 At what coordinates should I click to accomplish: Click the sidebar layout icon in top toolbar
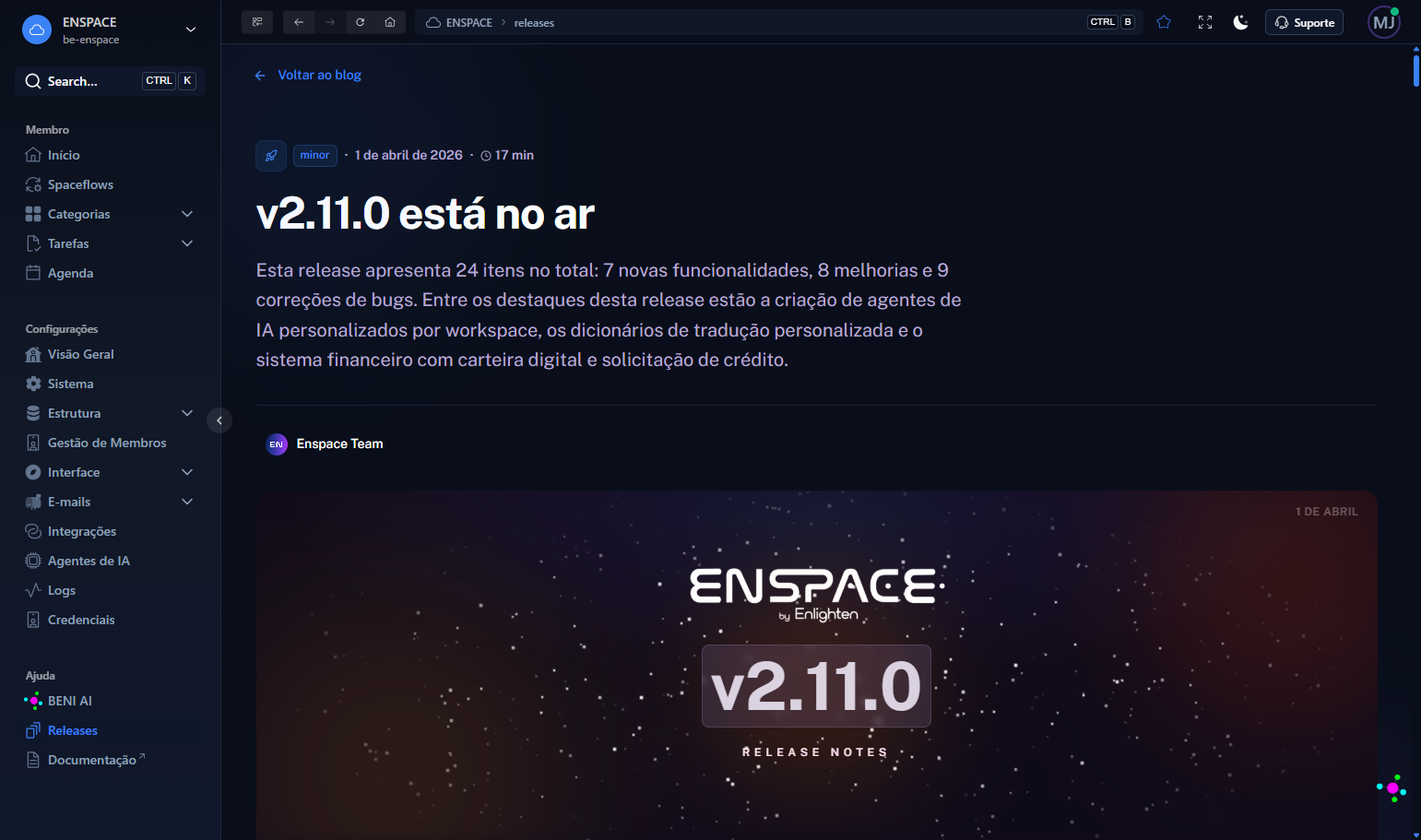click(257, 22)
